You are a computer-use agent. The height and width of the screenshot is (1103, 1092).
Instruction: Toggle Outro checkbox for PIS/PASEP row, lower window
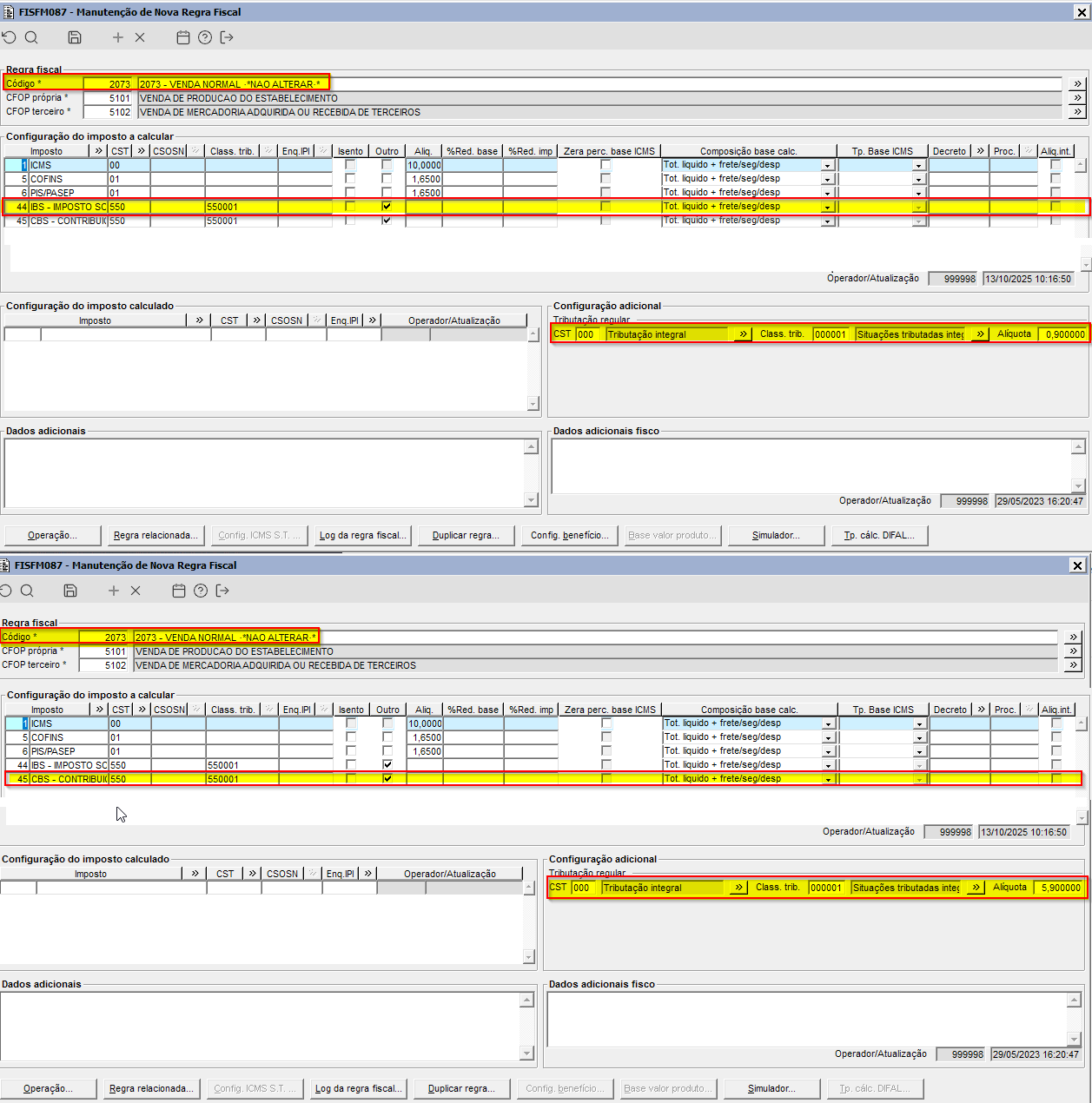(x=387, y=751)
